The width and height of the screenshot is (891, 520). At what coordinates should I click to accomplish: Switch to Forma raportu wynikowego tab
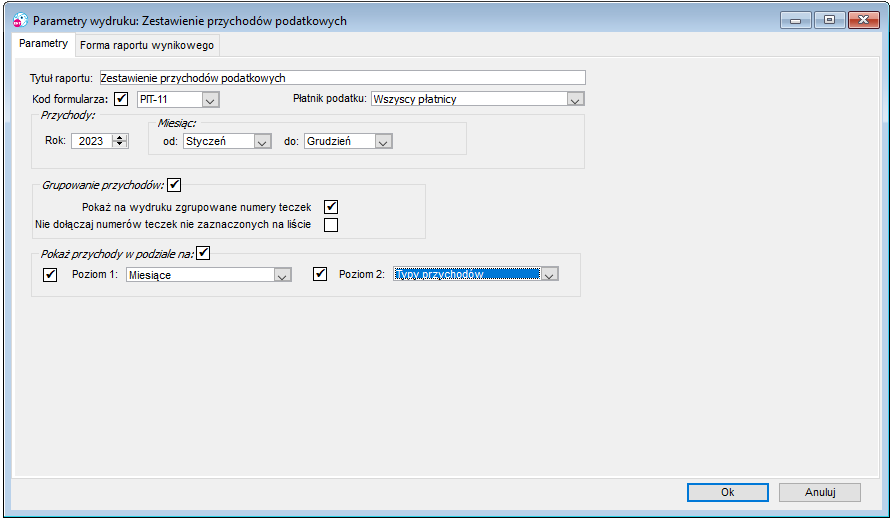(147, 45)
